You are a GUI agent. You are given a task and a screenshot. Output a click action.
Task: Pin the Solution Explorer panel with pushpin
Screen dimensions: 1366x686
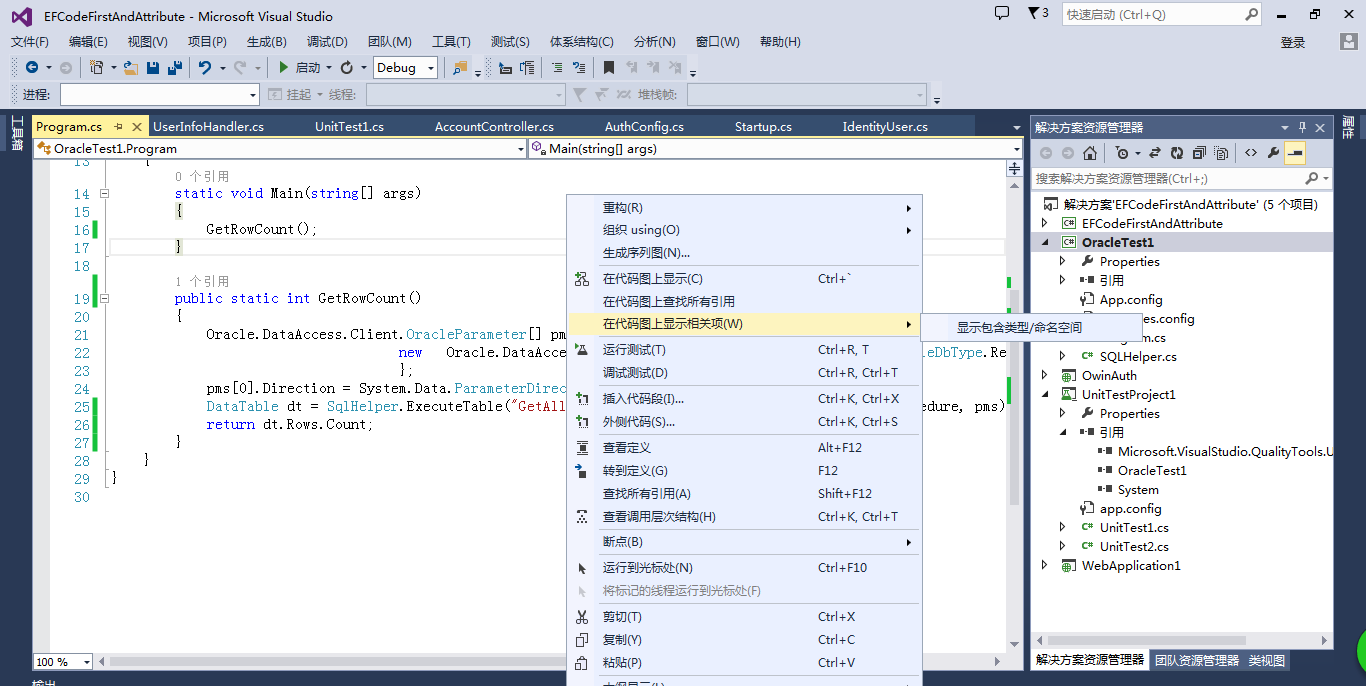click(1302, 127)
